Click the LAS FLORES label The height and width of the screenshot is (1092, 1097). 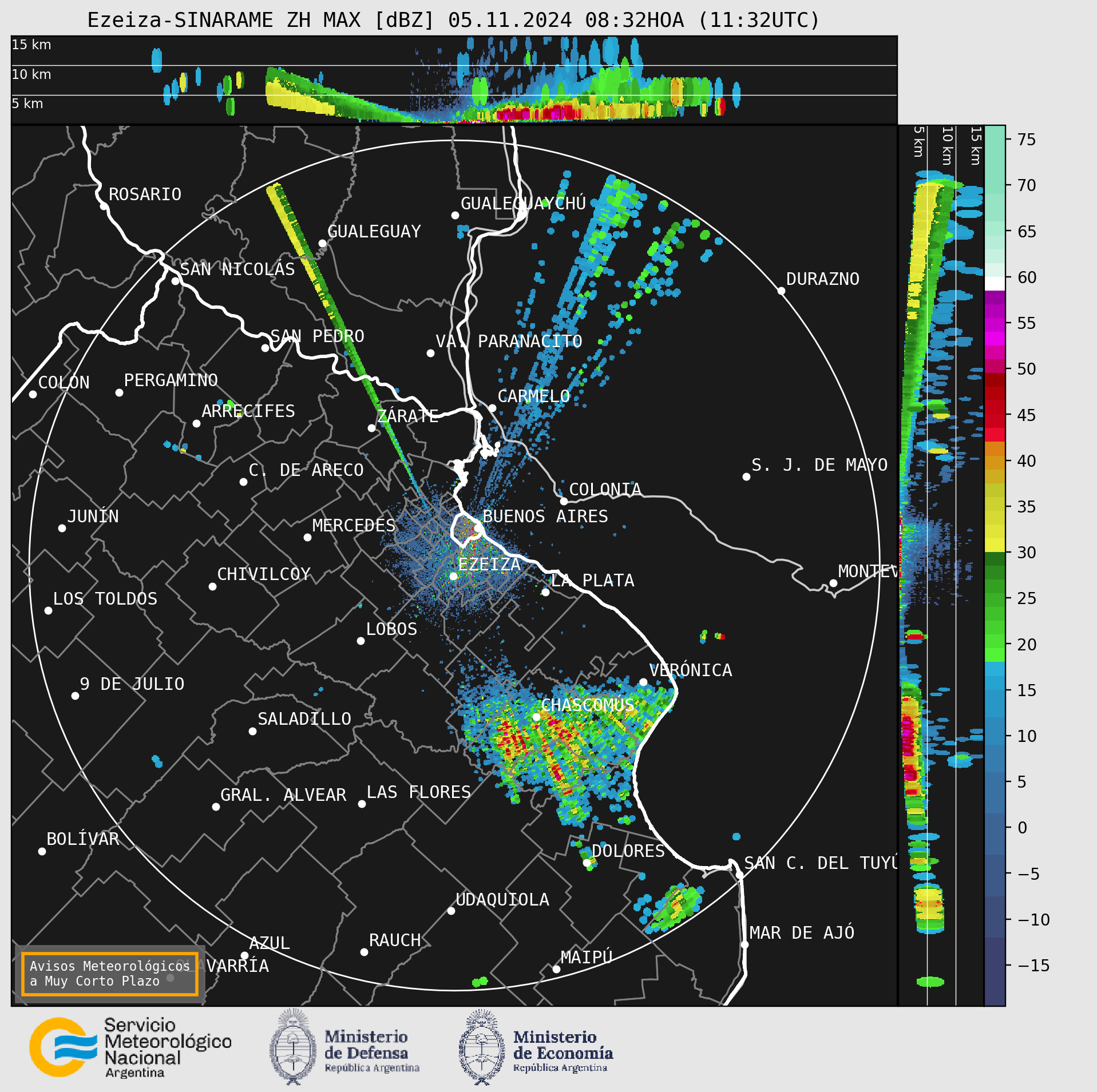[x=418, y=792]
